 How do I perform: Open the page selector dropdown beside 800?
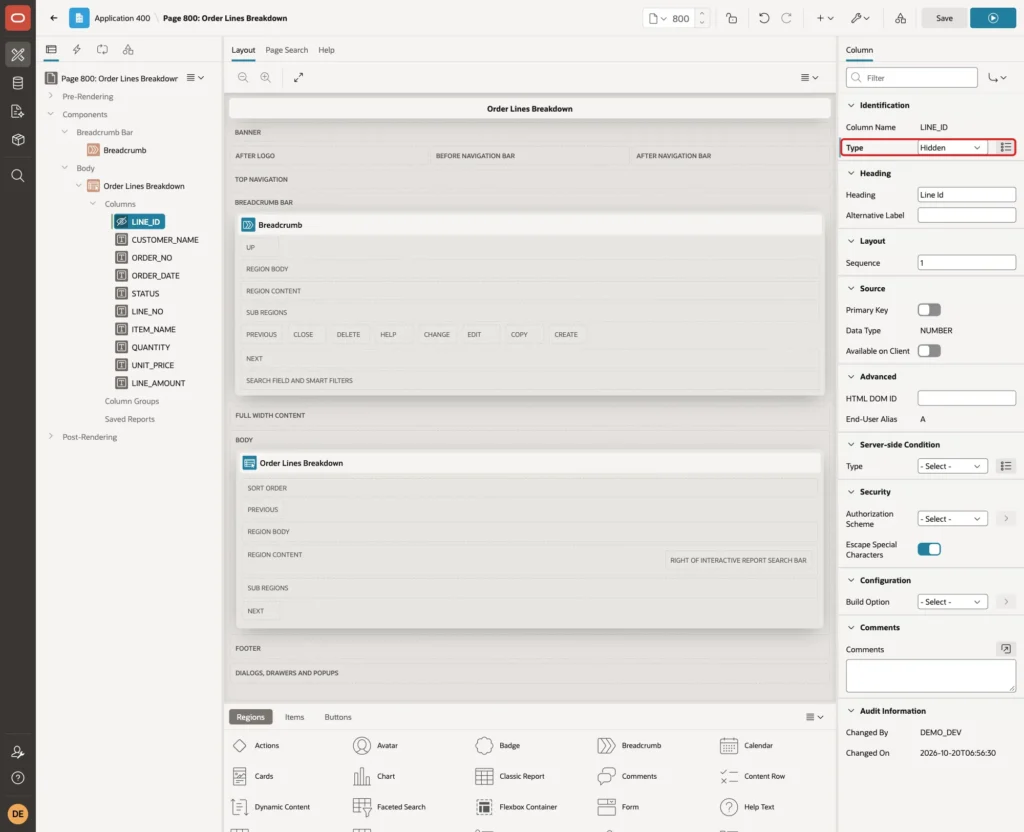coord(658,18)
